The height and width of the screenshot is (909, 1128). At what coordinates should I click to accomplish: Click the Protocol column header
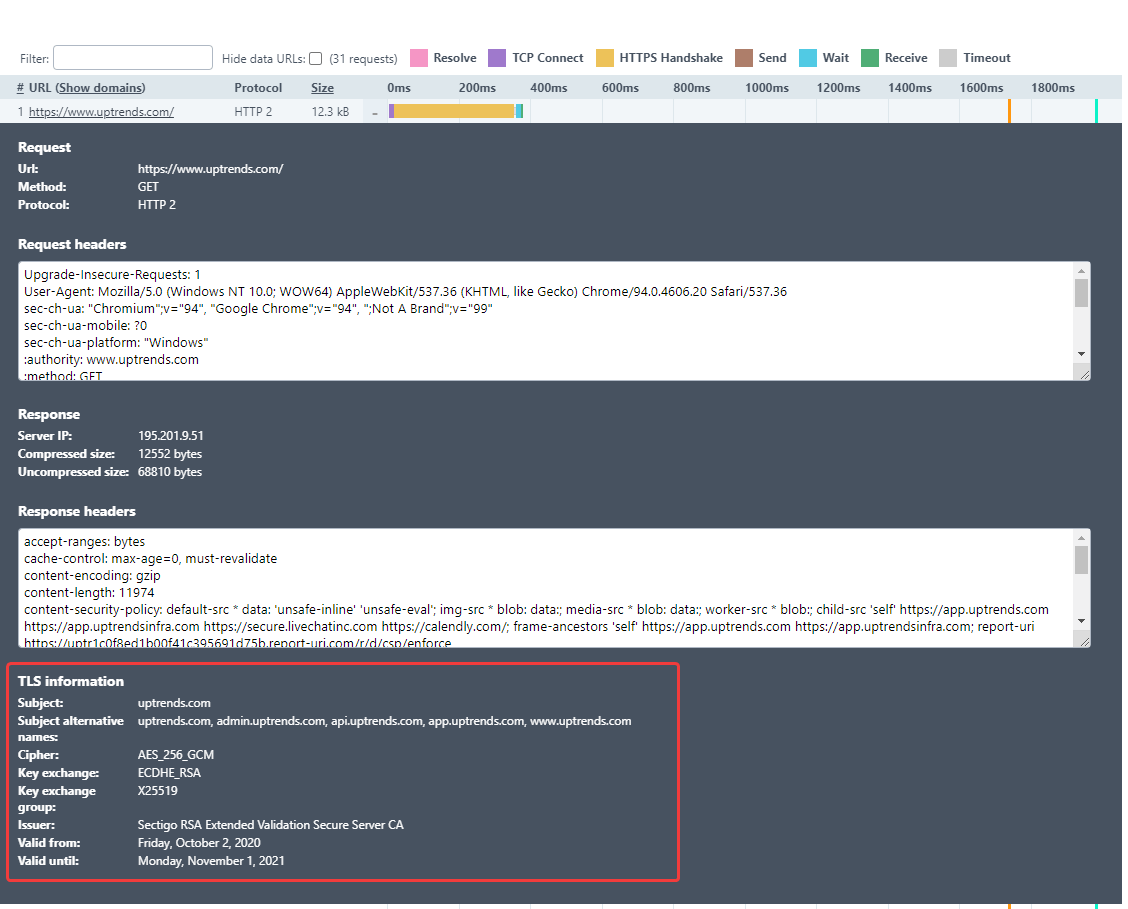point(258,88)
